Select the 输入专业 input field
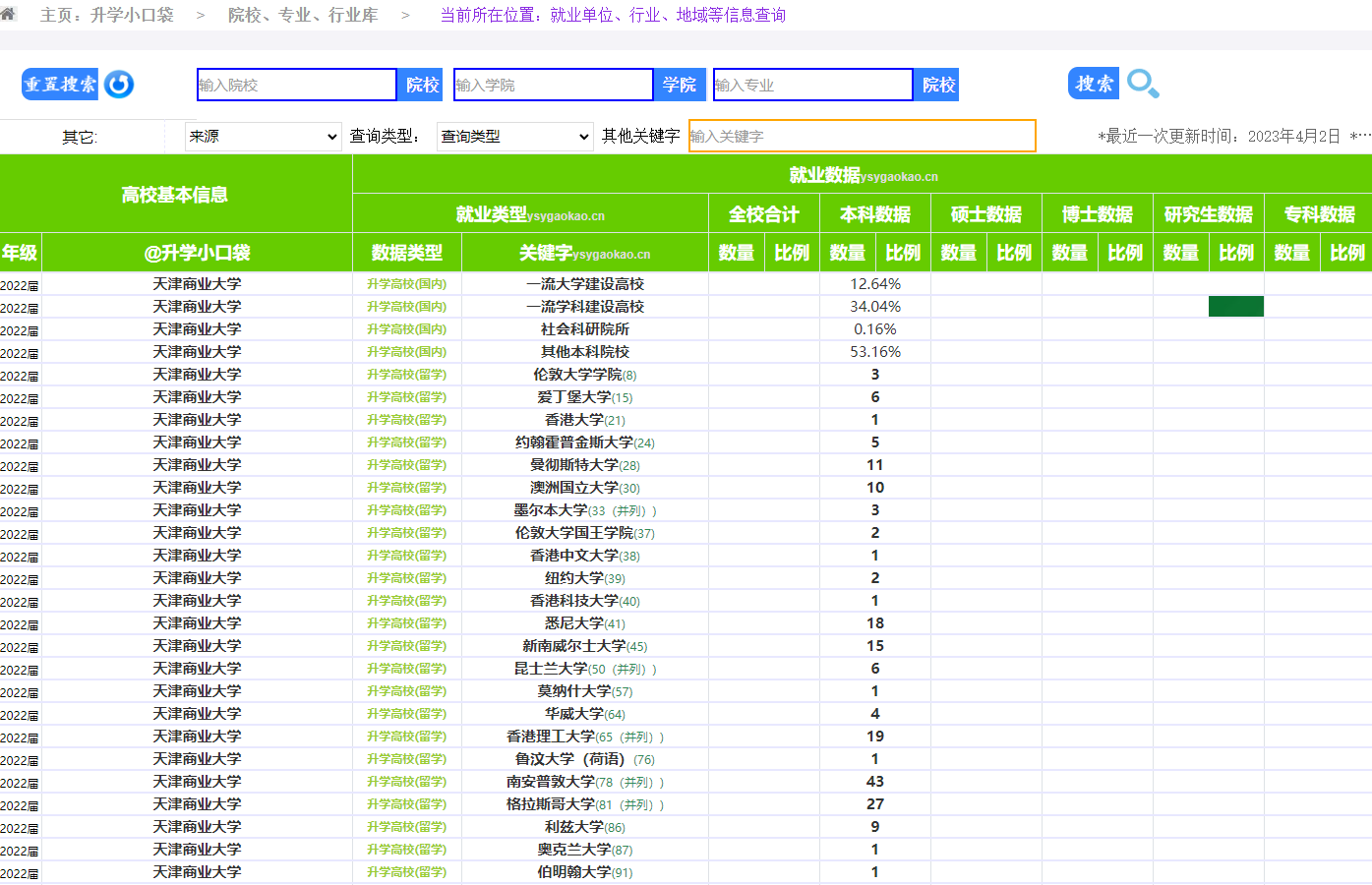This screenshot has height=885, width=1372. 812,85
